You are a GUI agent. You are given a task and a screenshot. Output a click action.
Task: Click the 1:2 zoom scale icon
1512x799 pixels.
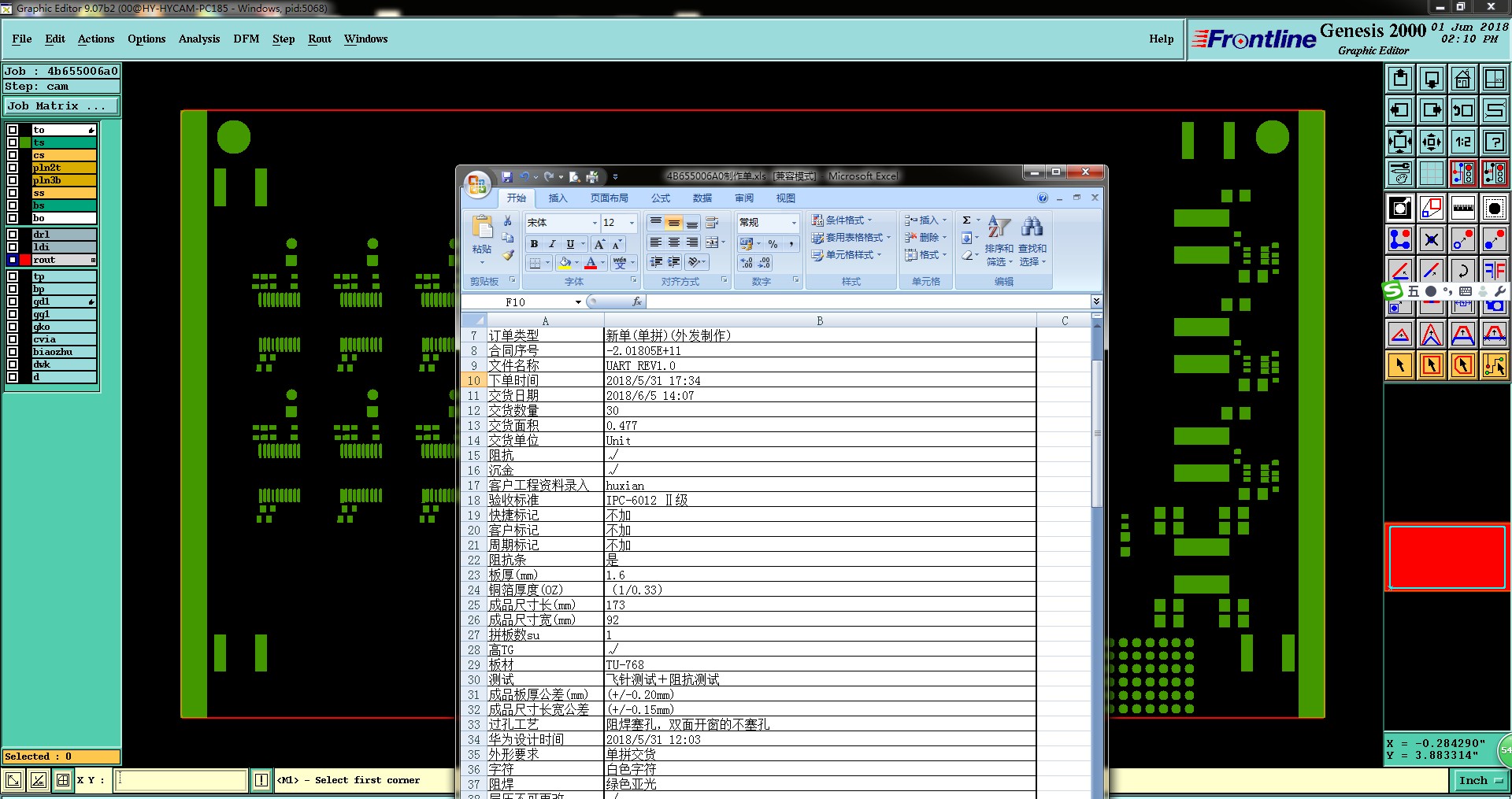coord(1462,142)
